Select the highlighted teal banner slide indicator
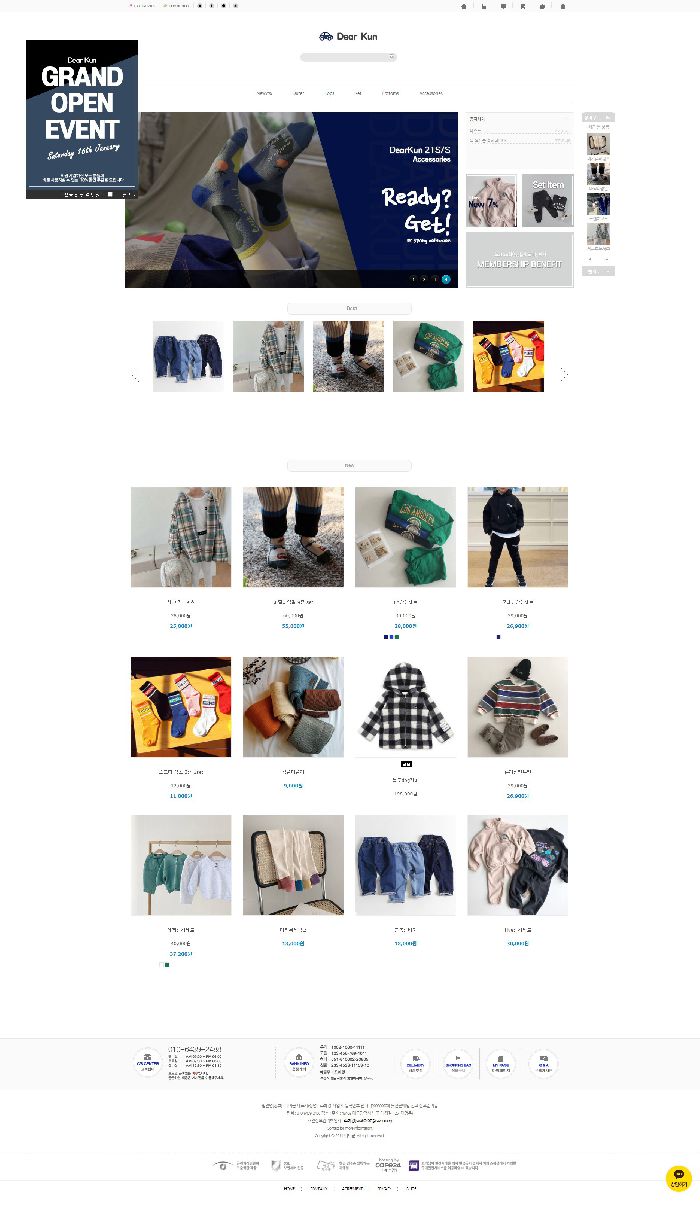 point(446,279)
